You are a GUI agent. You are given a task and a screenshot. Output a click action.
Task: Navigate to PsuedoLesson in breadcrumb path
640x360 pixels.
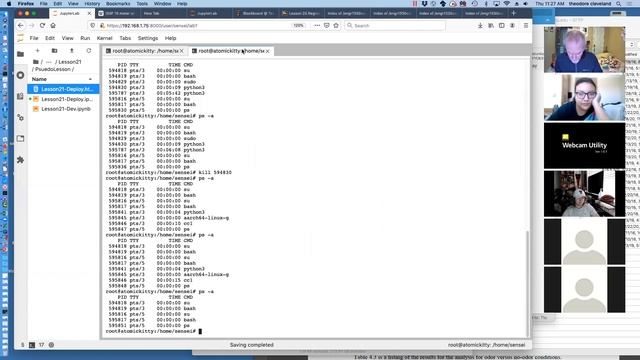[52, 69]
